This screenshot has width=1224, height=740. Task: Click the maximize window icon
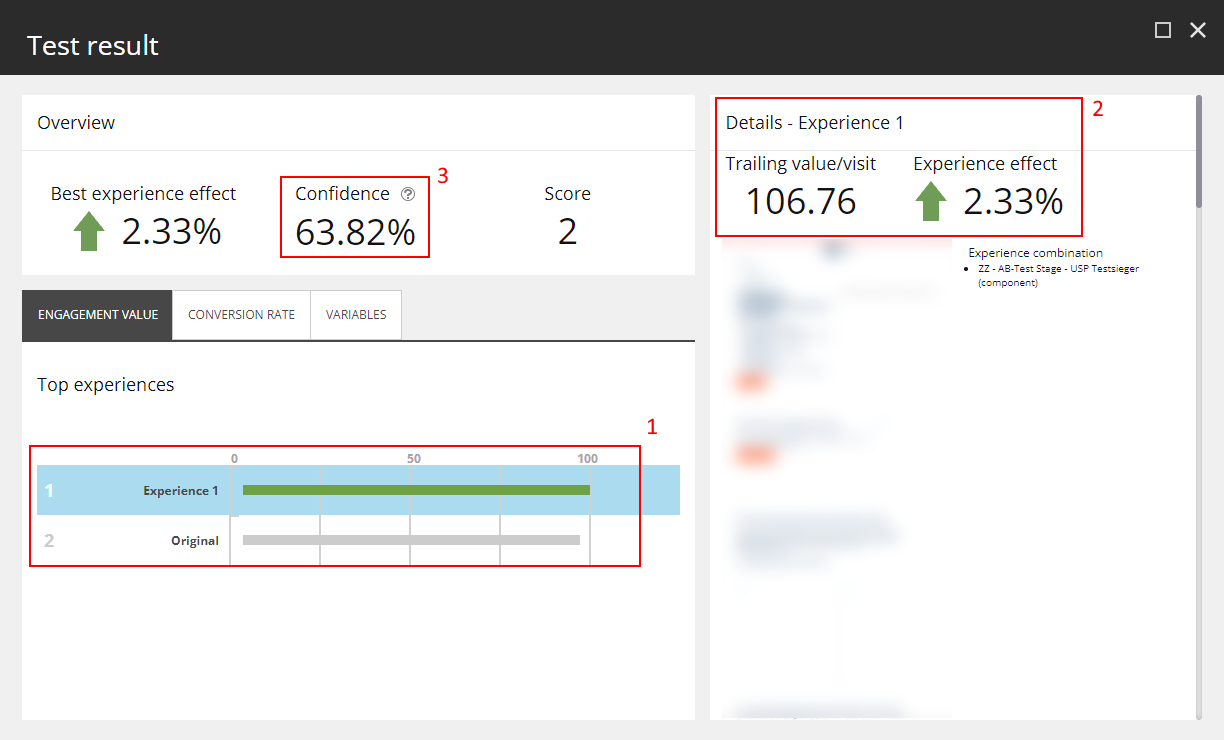[1162, 30]
